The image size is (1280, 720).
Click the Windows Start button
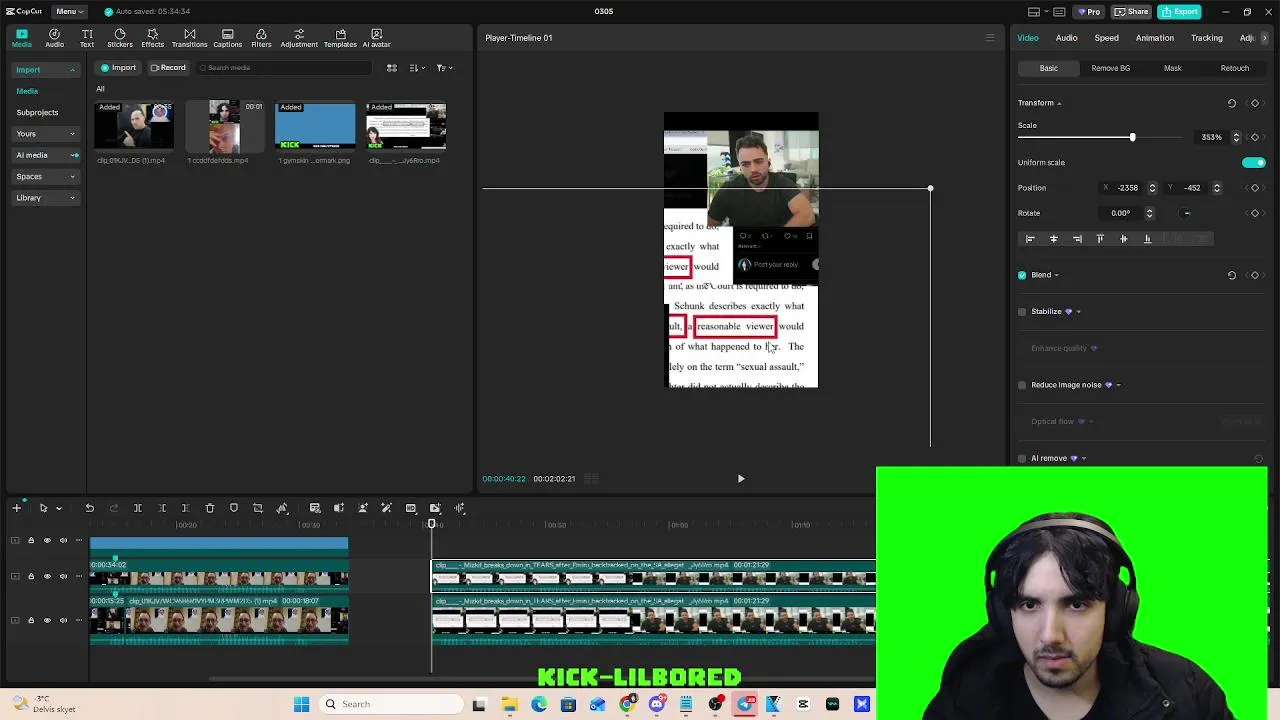click(x=301, y=704)
